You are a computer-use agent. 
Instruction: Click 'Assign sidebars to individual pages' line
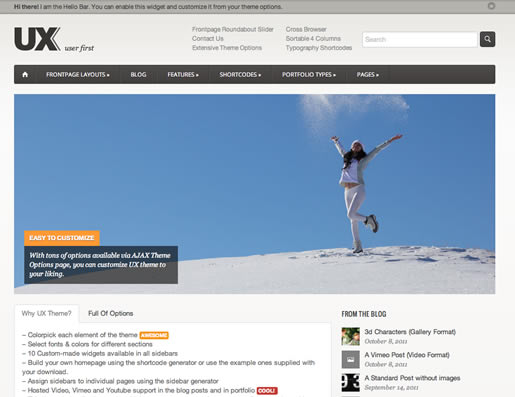(x=120, y=381)
